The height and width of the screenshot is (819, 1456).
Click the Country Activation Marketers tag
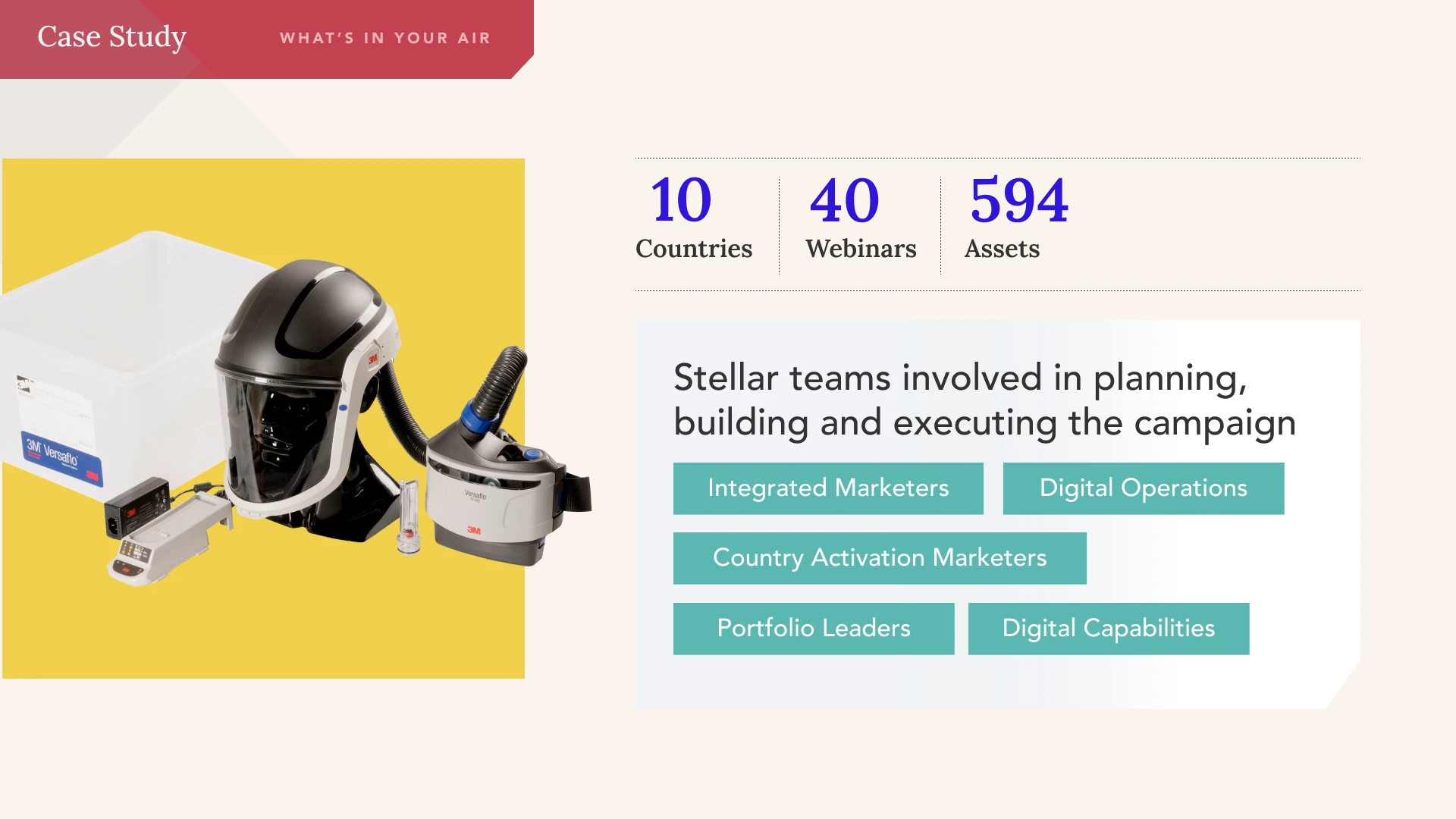tap(880, 558)
